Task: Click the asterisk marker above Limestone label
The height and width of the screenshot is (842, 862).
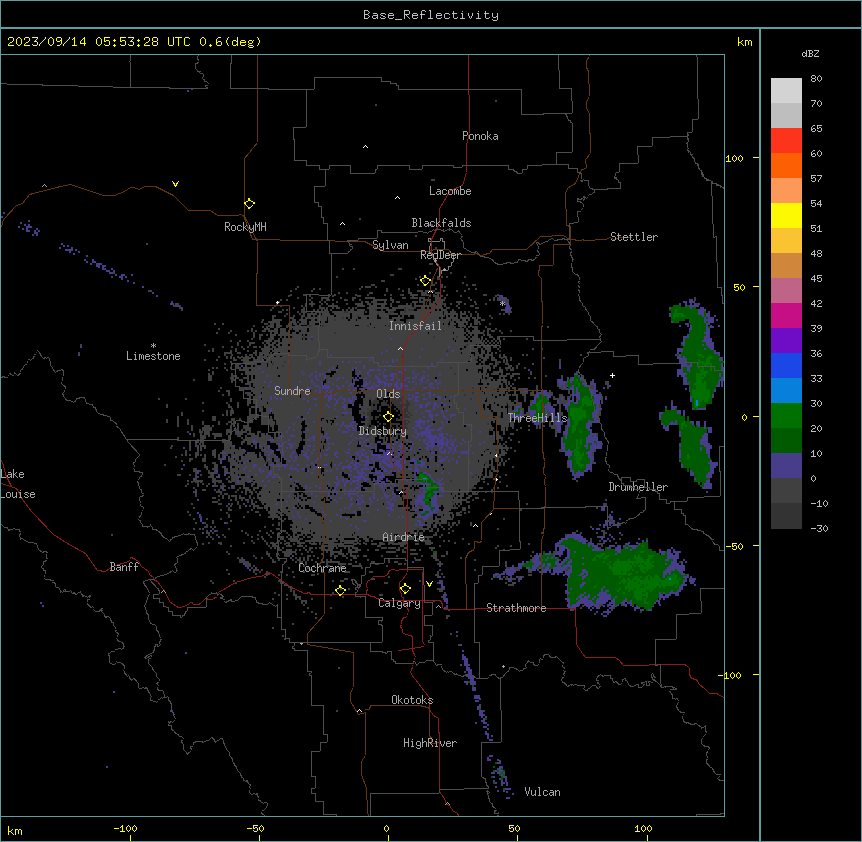Action: tap(153, 346)
